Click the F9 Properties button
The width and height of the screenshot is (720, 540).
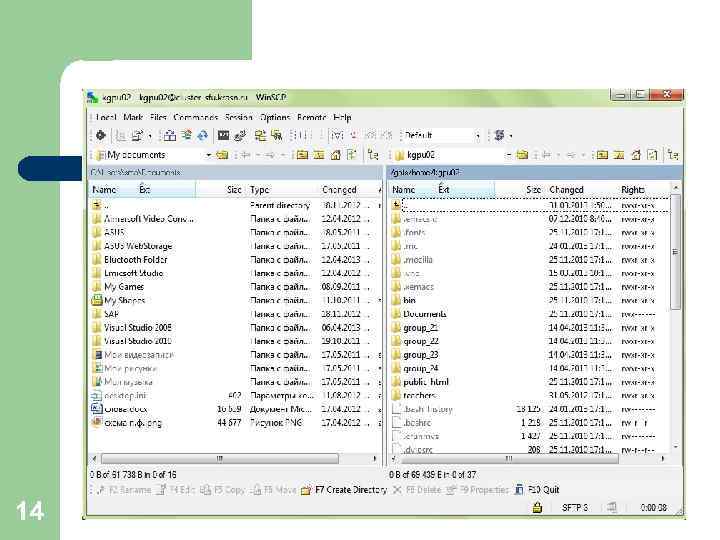[478, 490]
